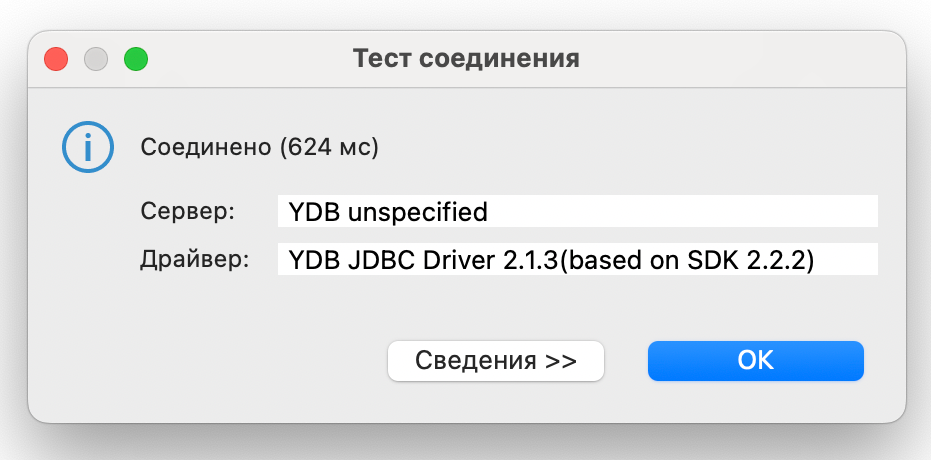Click the Тест соединения title text
Viewport: 931px width, 460px height.
point(466,58)
